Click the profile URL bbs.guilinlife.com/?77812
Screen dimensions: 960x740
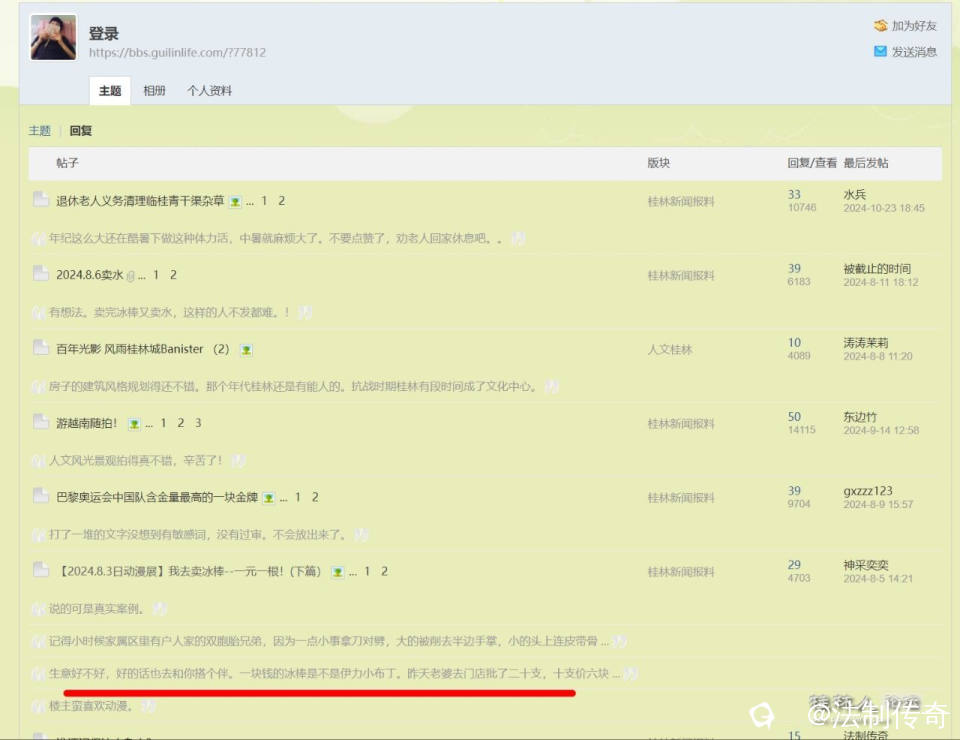click(177, 53)
